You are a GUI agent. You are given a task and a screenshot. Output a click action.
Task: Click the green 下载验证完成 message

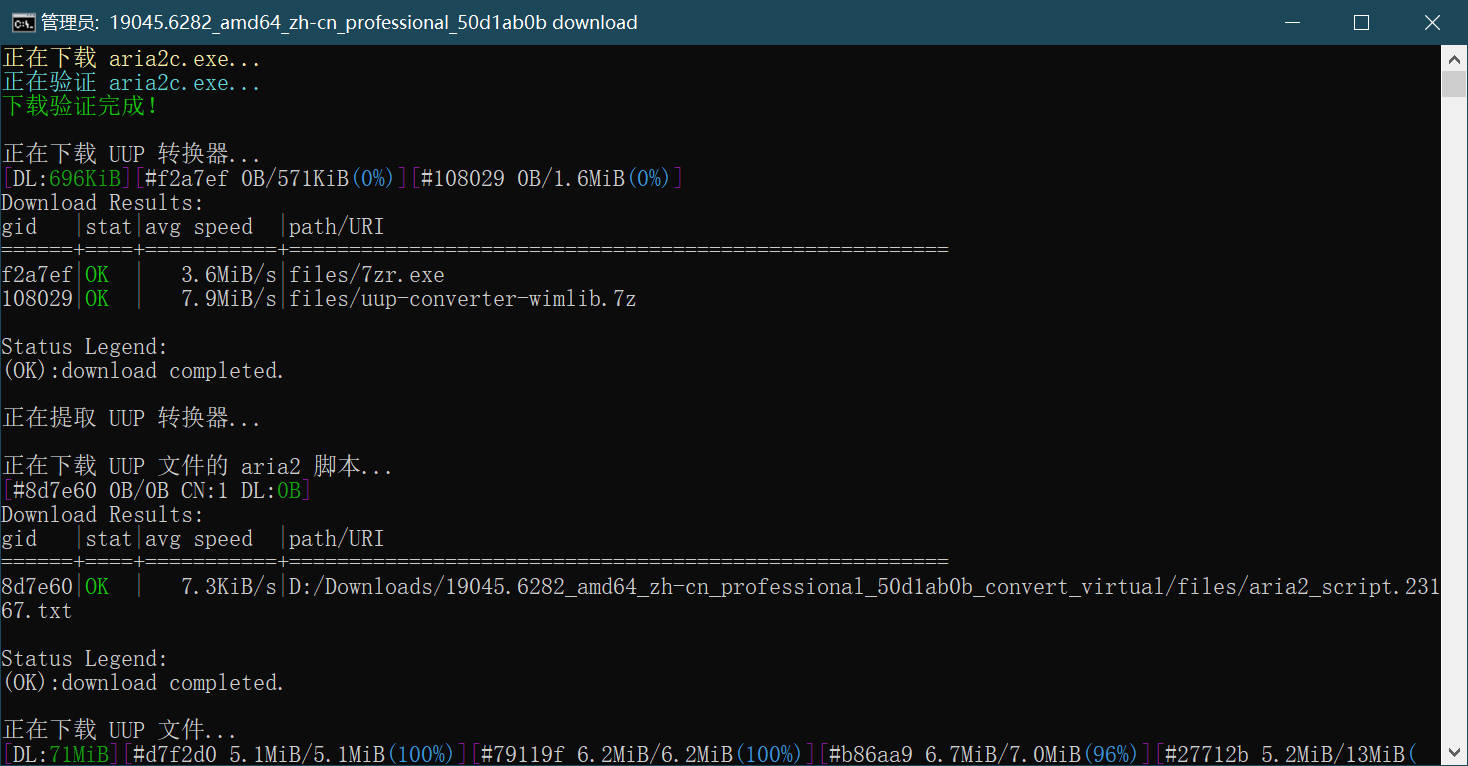pos(80,106)
